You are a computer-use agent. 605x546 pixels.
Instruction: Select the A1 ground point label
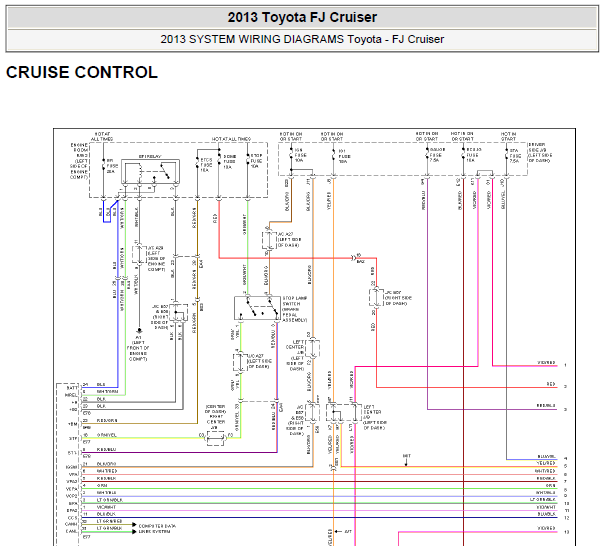tap(138, 348)
